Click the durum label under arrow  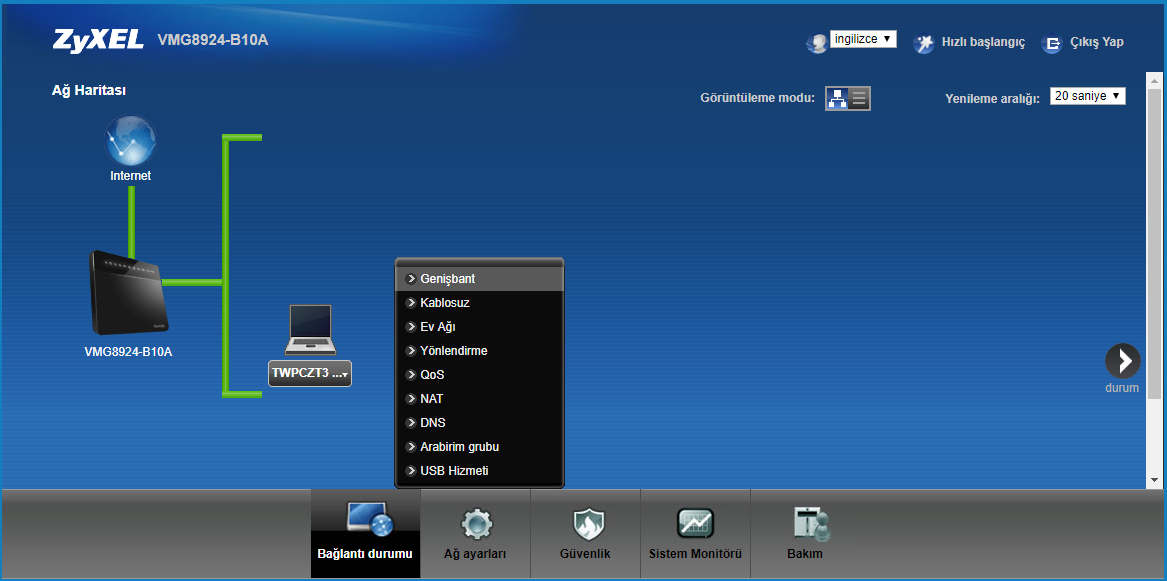[x=1122, y=388]
